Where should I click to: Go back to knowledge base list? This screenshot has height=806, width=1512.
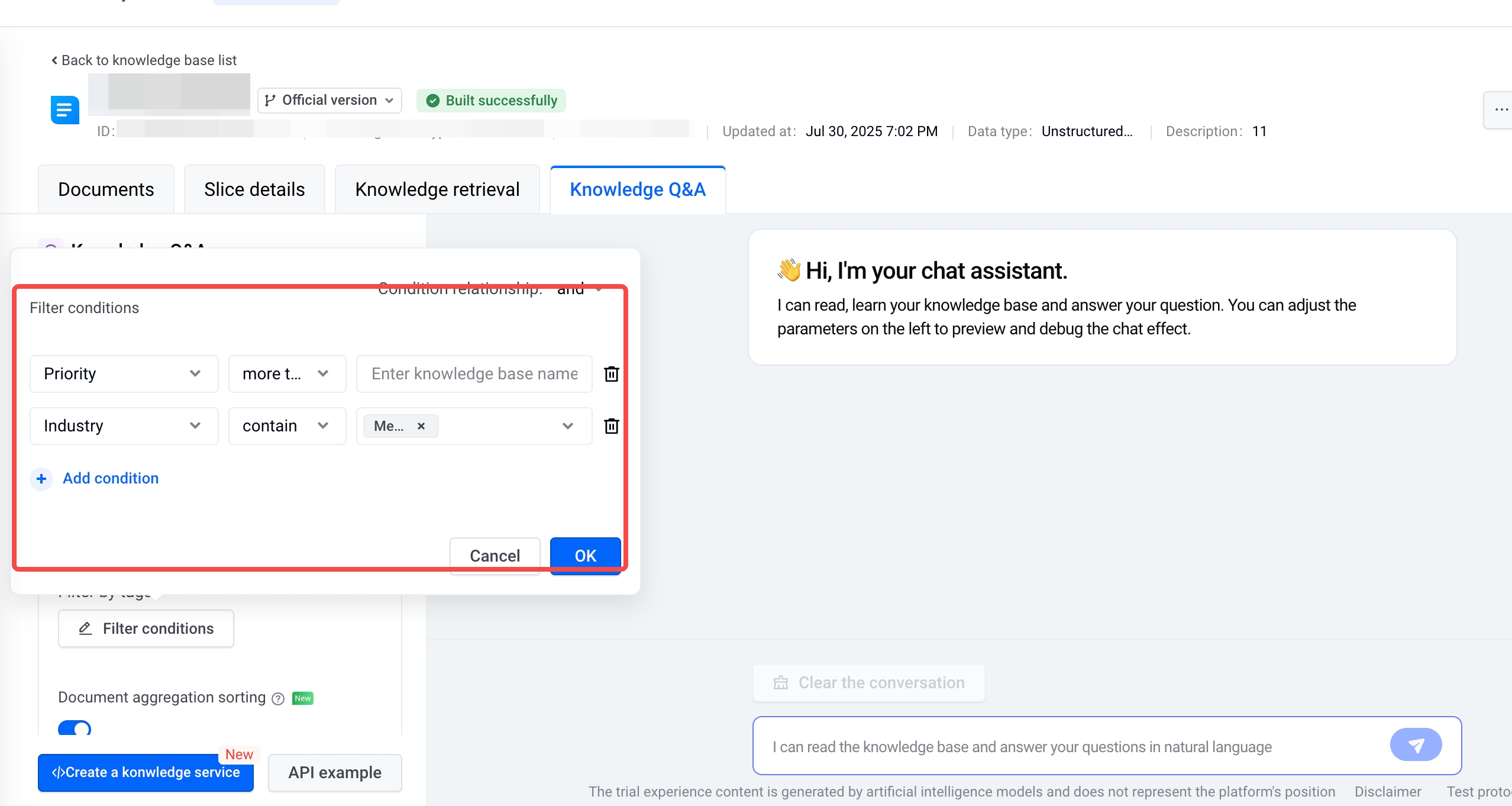144,60
